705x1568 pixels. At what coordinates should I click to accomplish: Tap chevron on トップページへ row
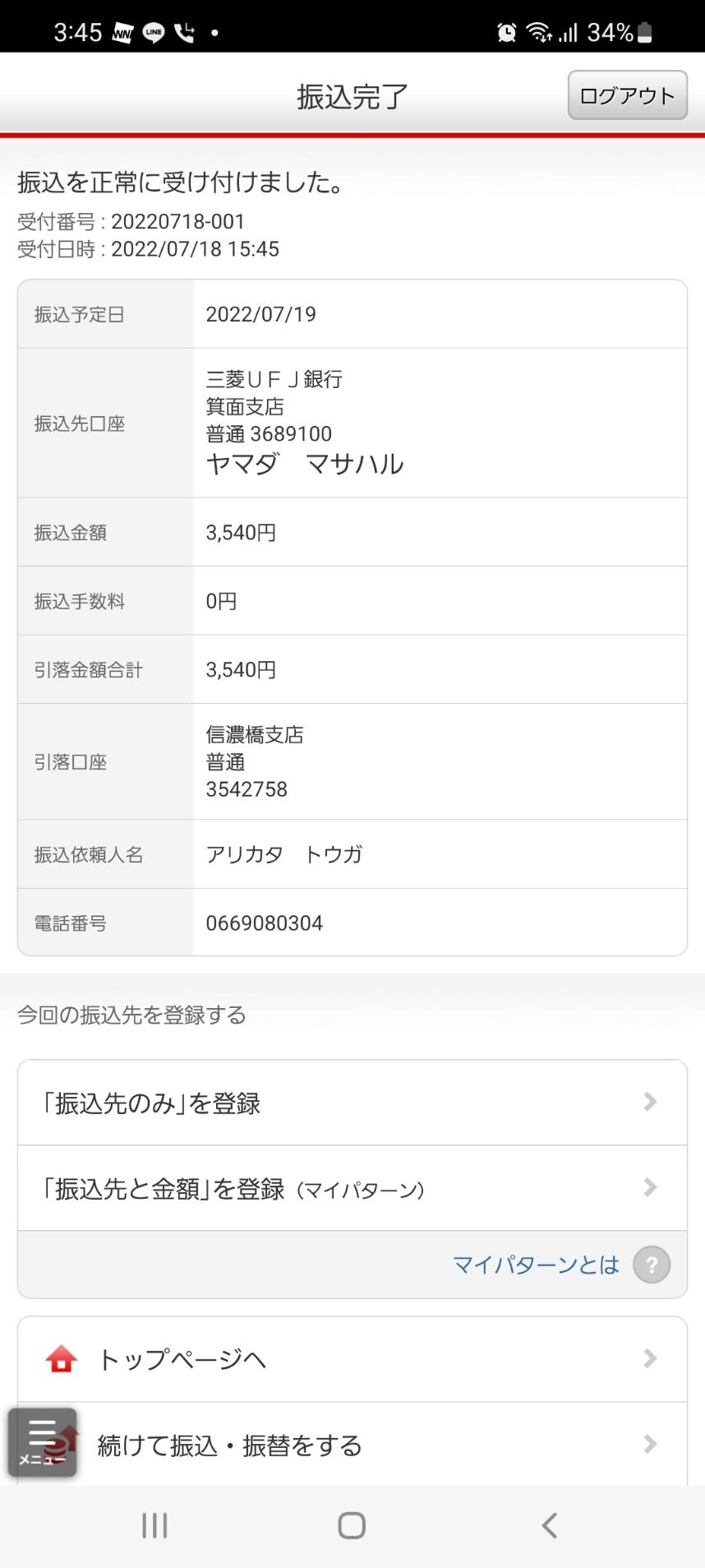pos(650,1358)
